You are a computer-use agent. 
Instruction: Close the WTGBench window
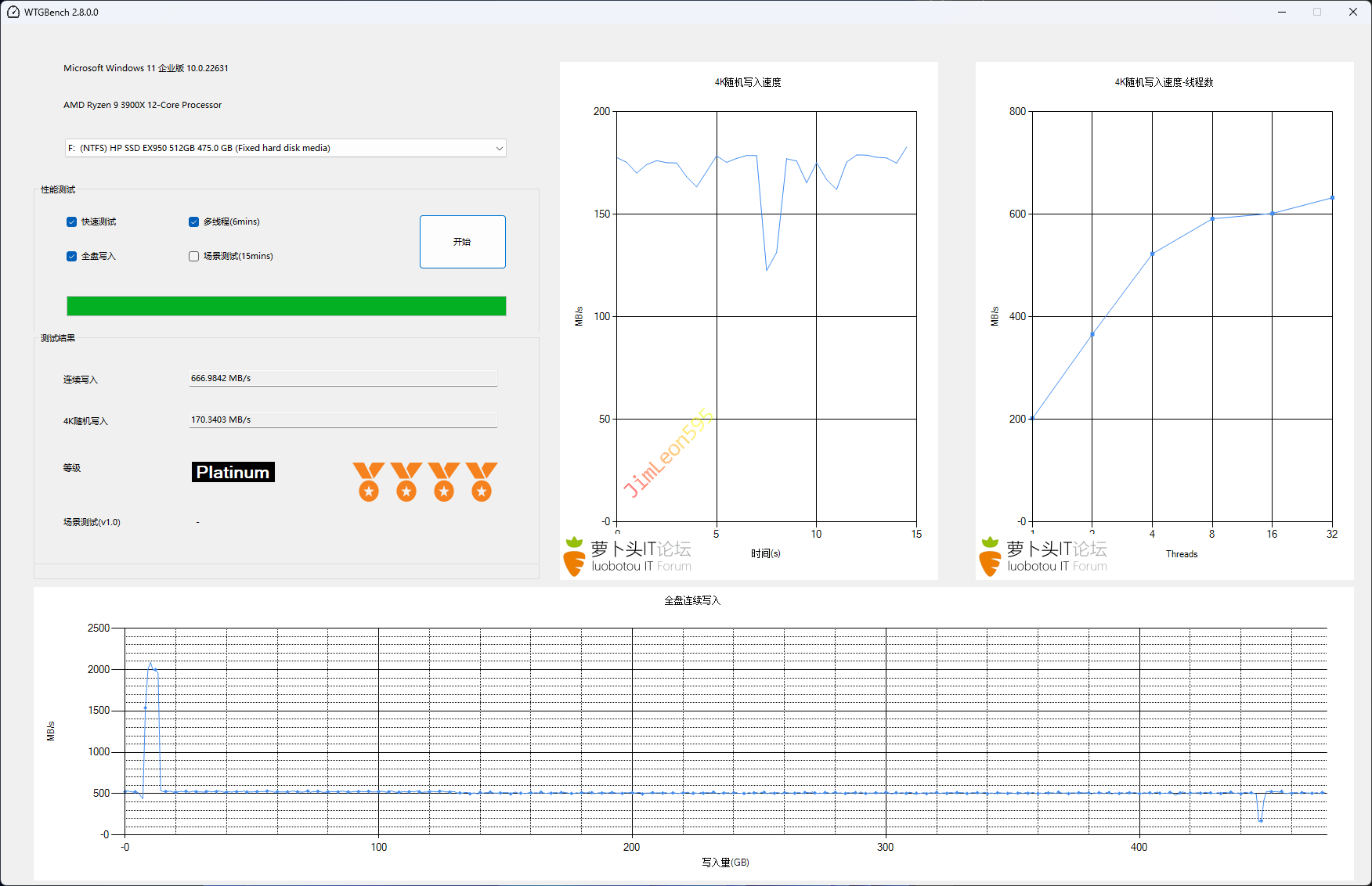[x=1352, y=12]
